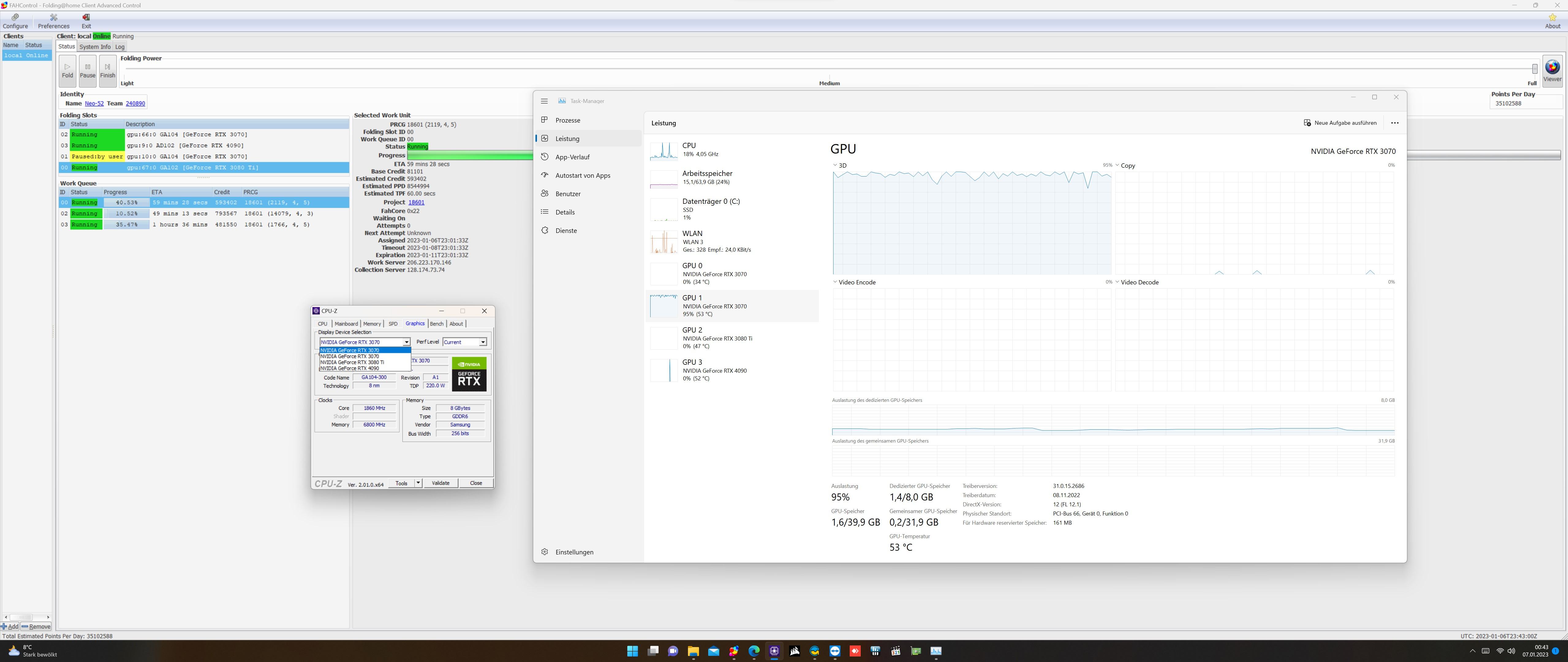Open project link 18601

[416, 202]
